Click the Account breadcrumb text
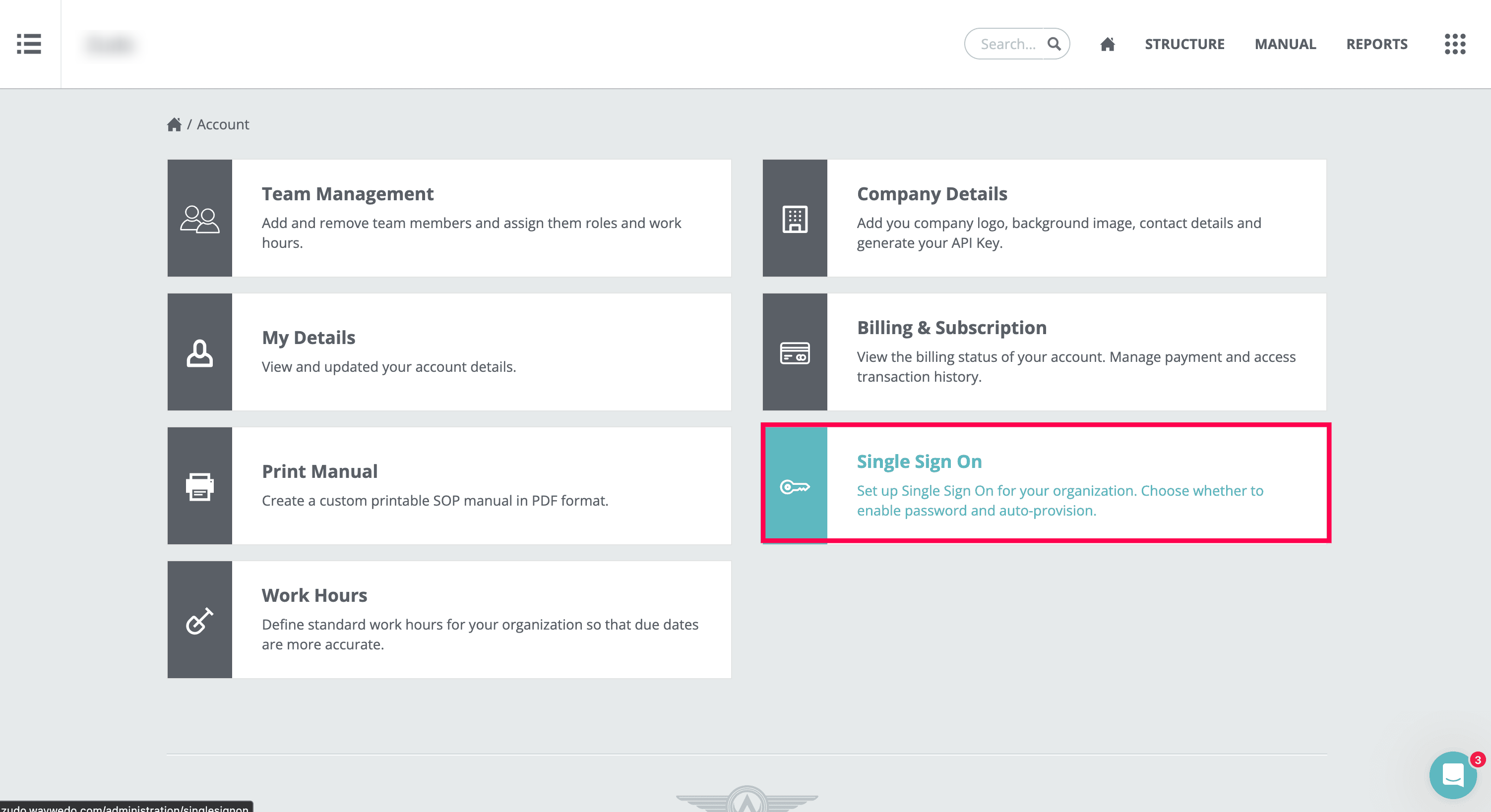The width and height of the screenshot is (1491, 812). point(223,124)
